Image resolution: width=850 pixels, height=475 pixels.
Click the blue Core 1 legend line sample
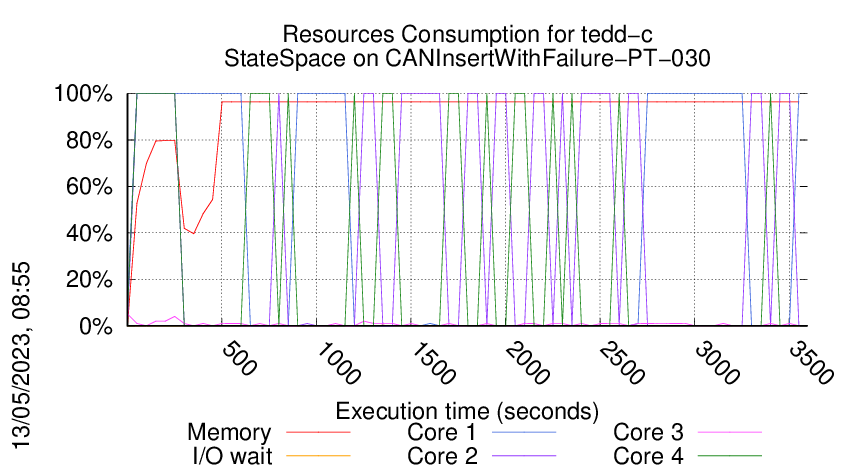[524, 433]
